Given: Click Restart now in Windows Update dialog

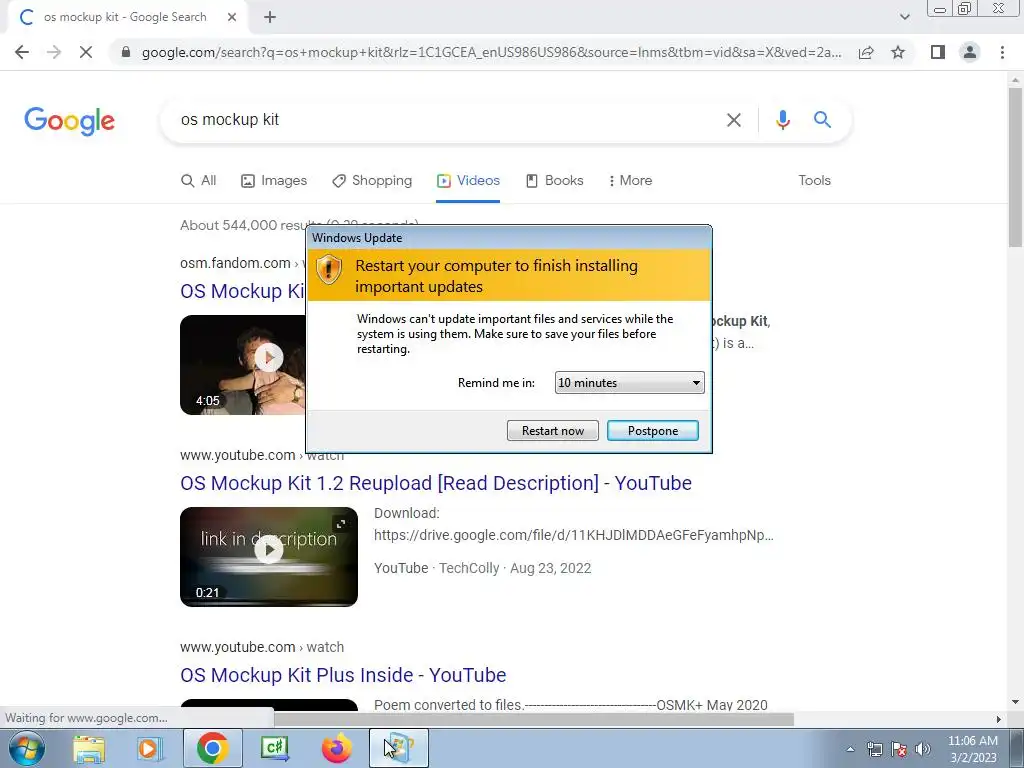Looking at the screenshot, I should click(552, 431).
